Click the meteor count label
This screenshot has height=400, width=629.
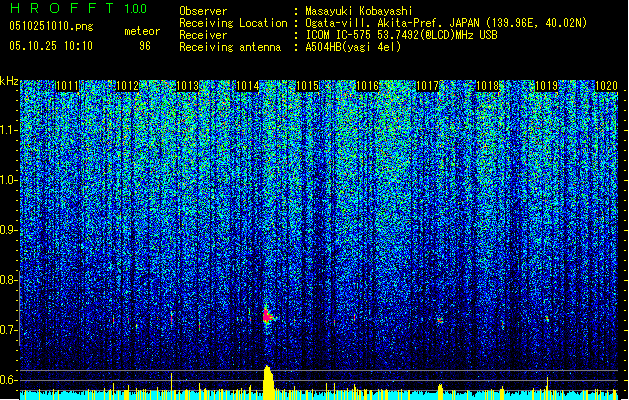(x=142, y=31)
